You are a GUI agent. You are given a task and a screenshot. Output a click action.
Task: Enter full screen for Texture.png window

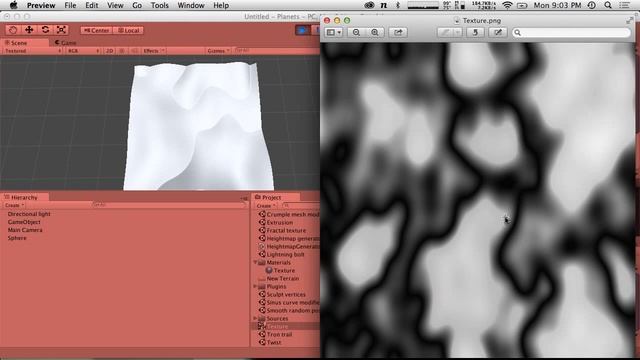click(630, 20)
